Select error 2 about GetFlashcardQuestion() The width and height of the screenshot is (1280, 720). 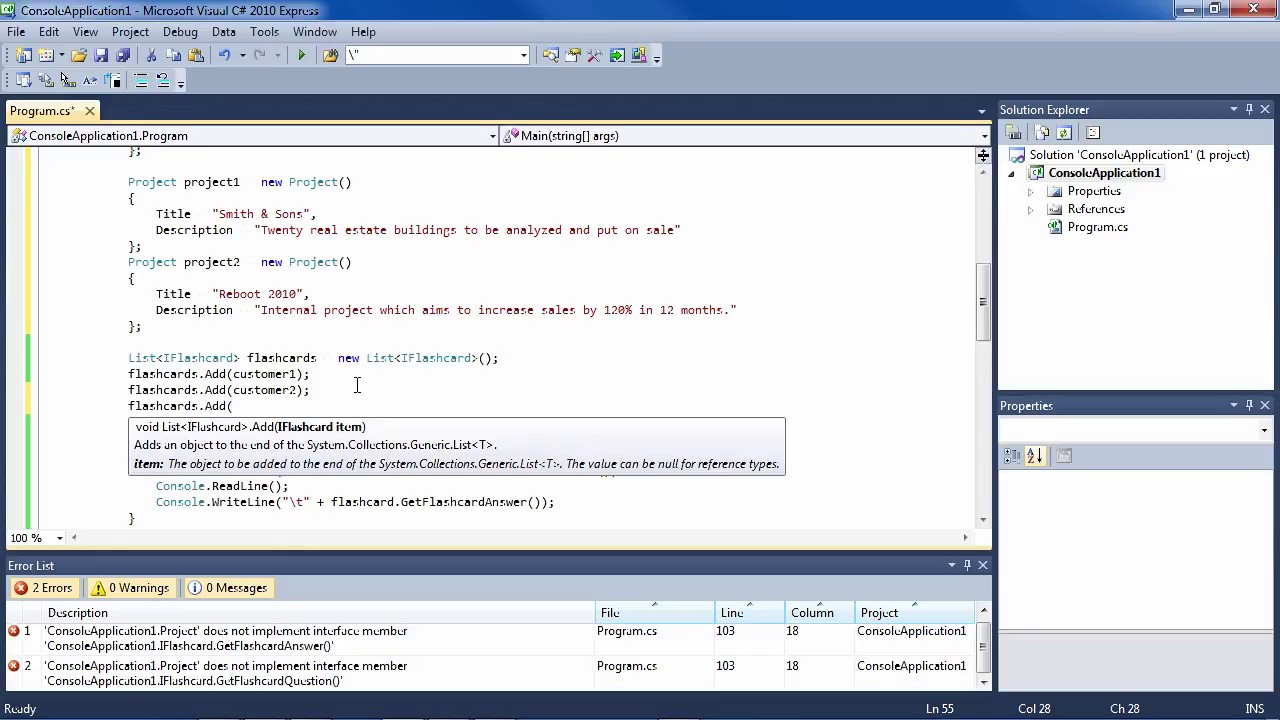click(489, 673)
